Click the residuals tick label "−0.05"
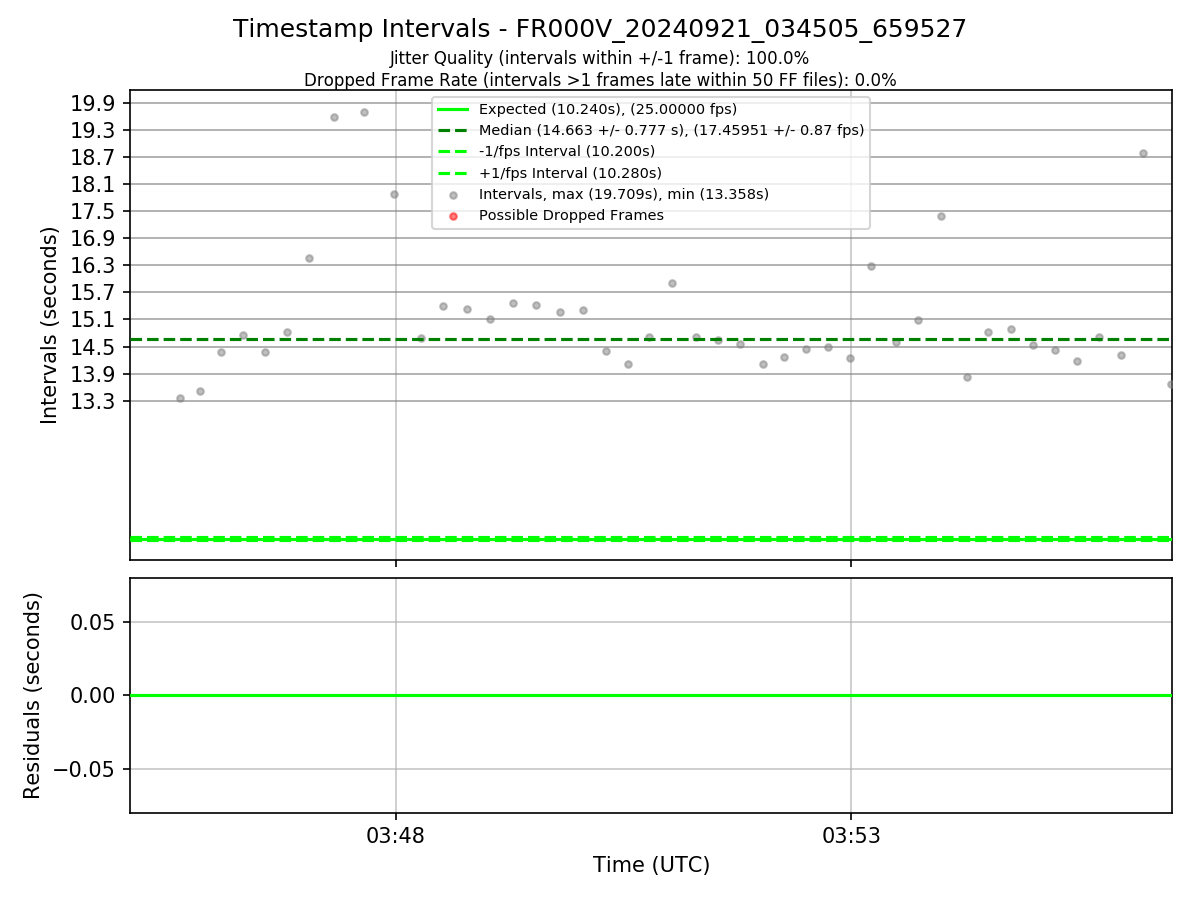Image resolution: width=1200 pixels, height=900 pixels. point(84,769)
